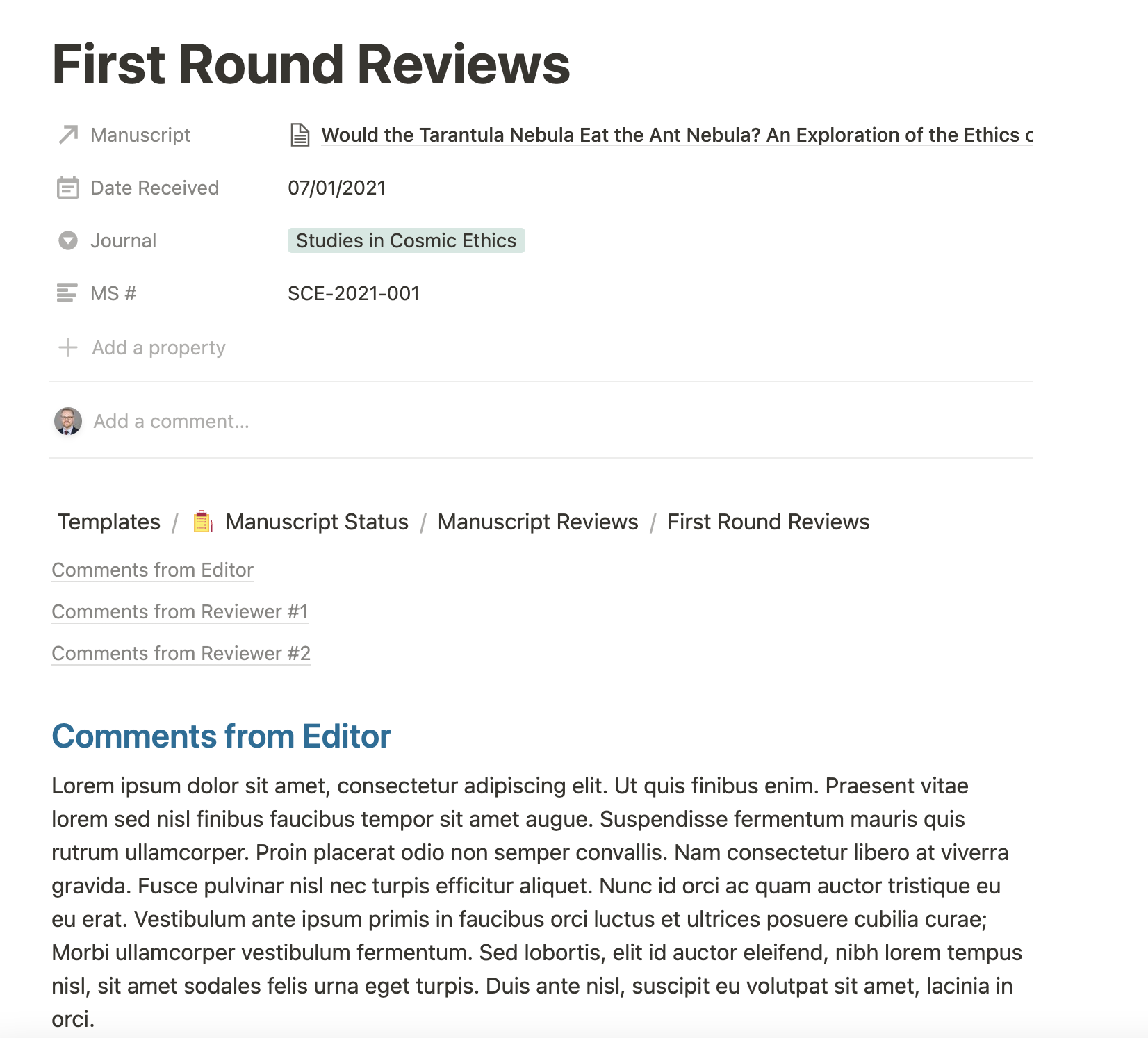Click the Date Received calendar icon
This screenshot has height=1038, width=1148.
click(x=68, y=188)
